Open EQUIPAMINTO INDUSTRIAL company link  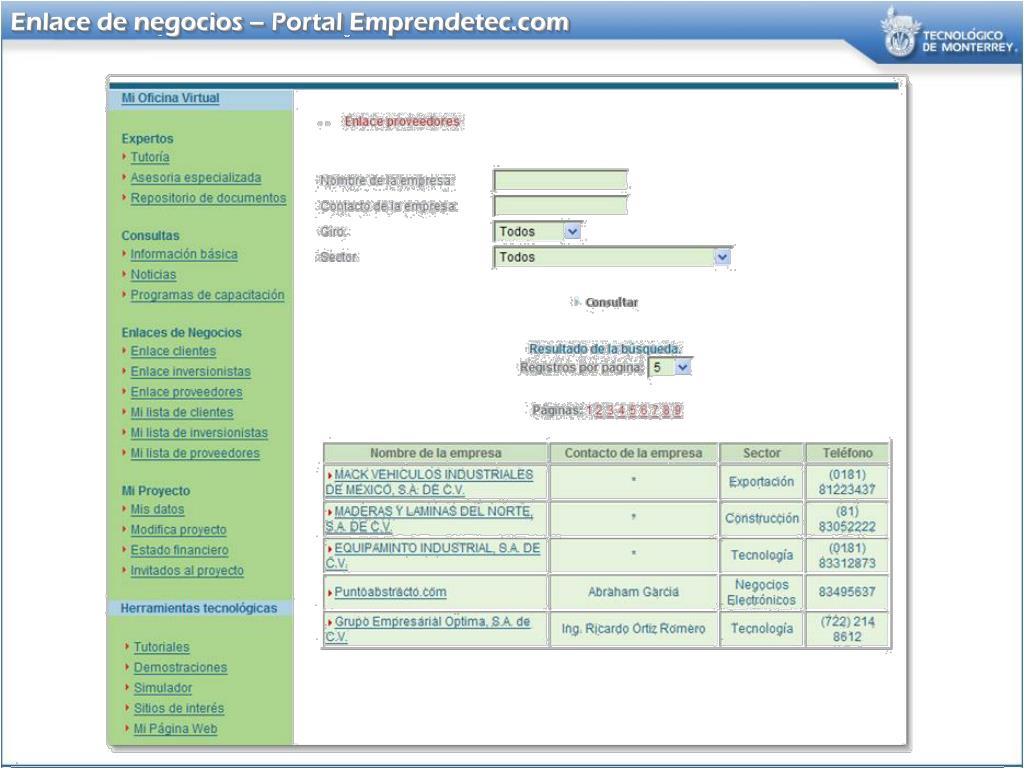[432, 555]
